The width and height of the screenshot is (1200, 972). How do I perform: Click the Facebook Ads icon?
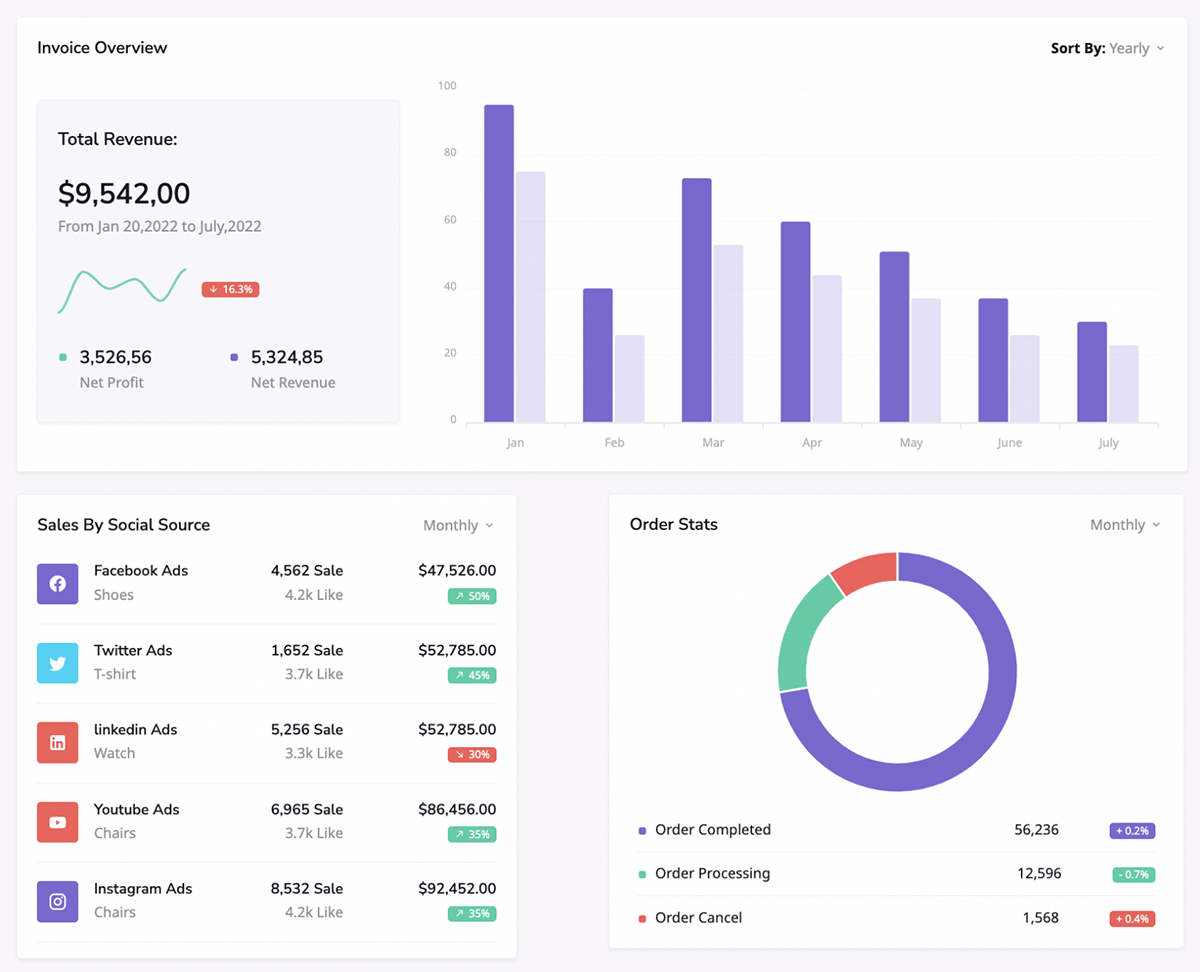pyautogui.click(x=57, y=583)
